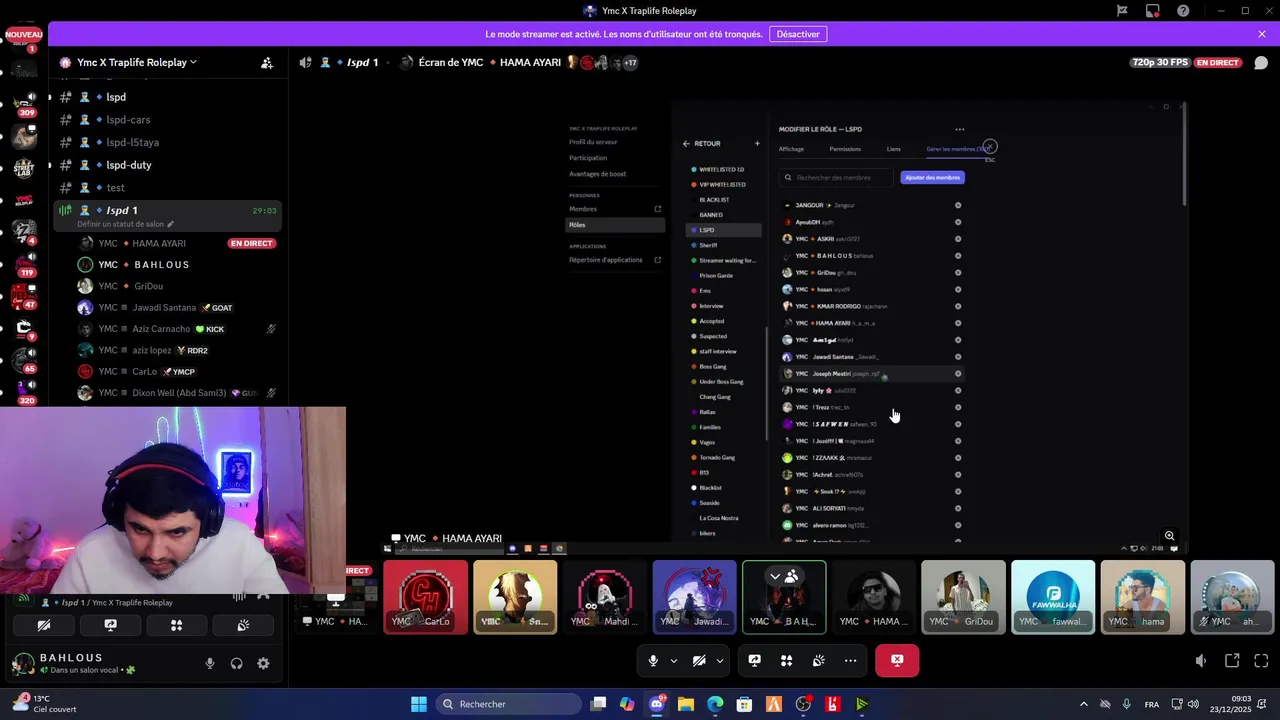The height and width of the screenshot is (720, 1280).
Task: Click the red disconnect call button
Action: click(897, 660)
